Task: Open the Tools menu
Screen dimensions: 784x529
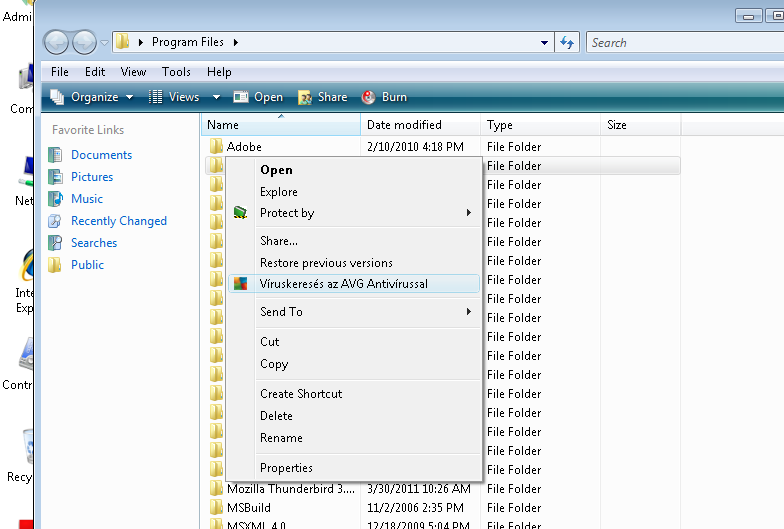Action: (x=176, y=72)
